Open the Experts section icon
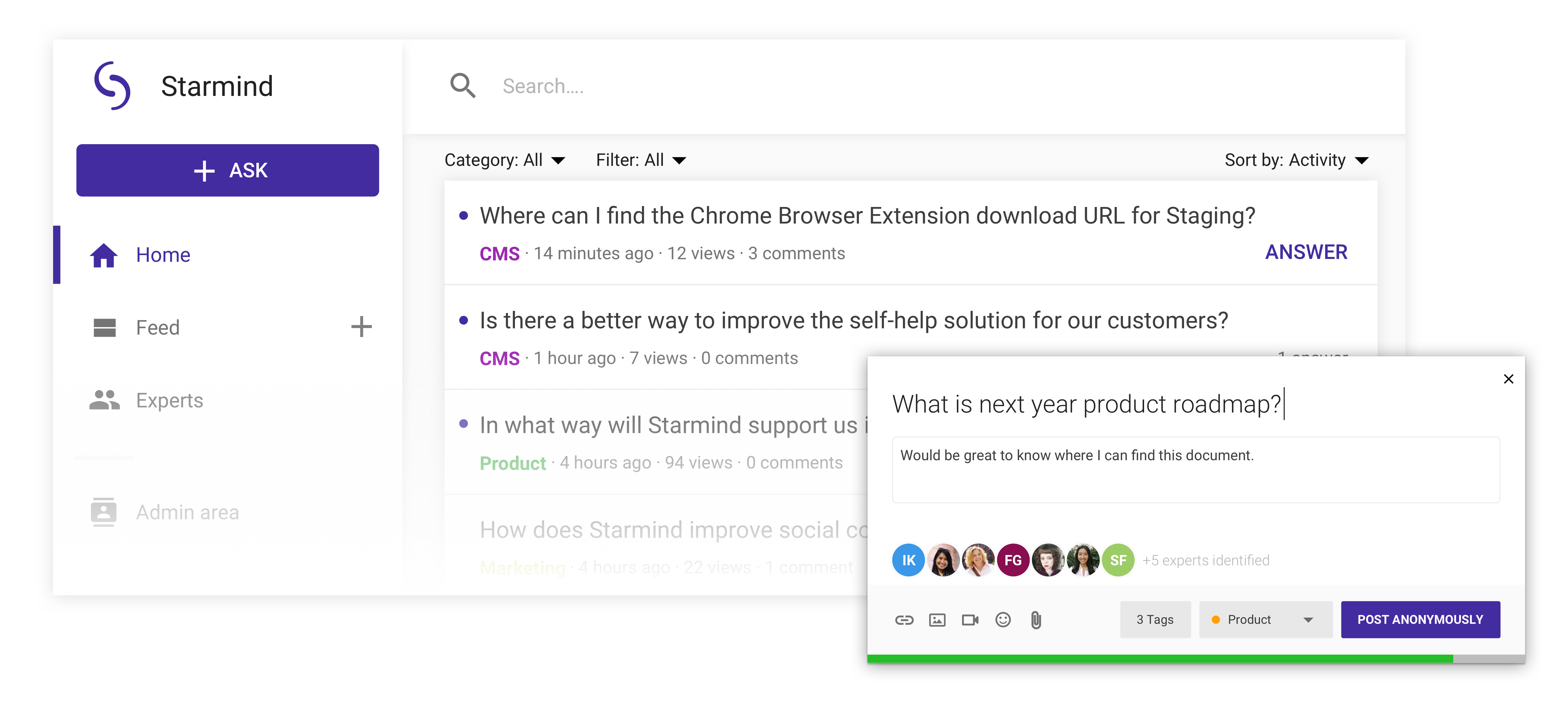This screenshot has width=1568, height=722. tap(104, 400)
